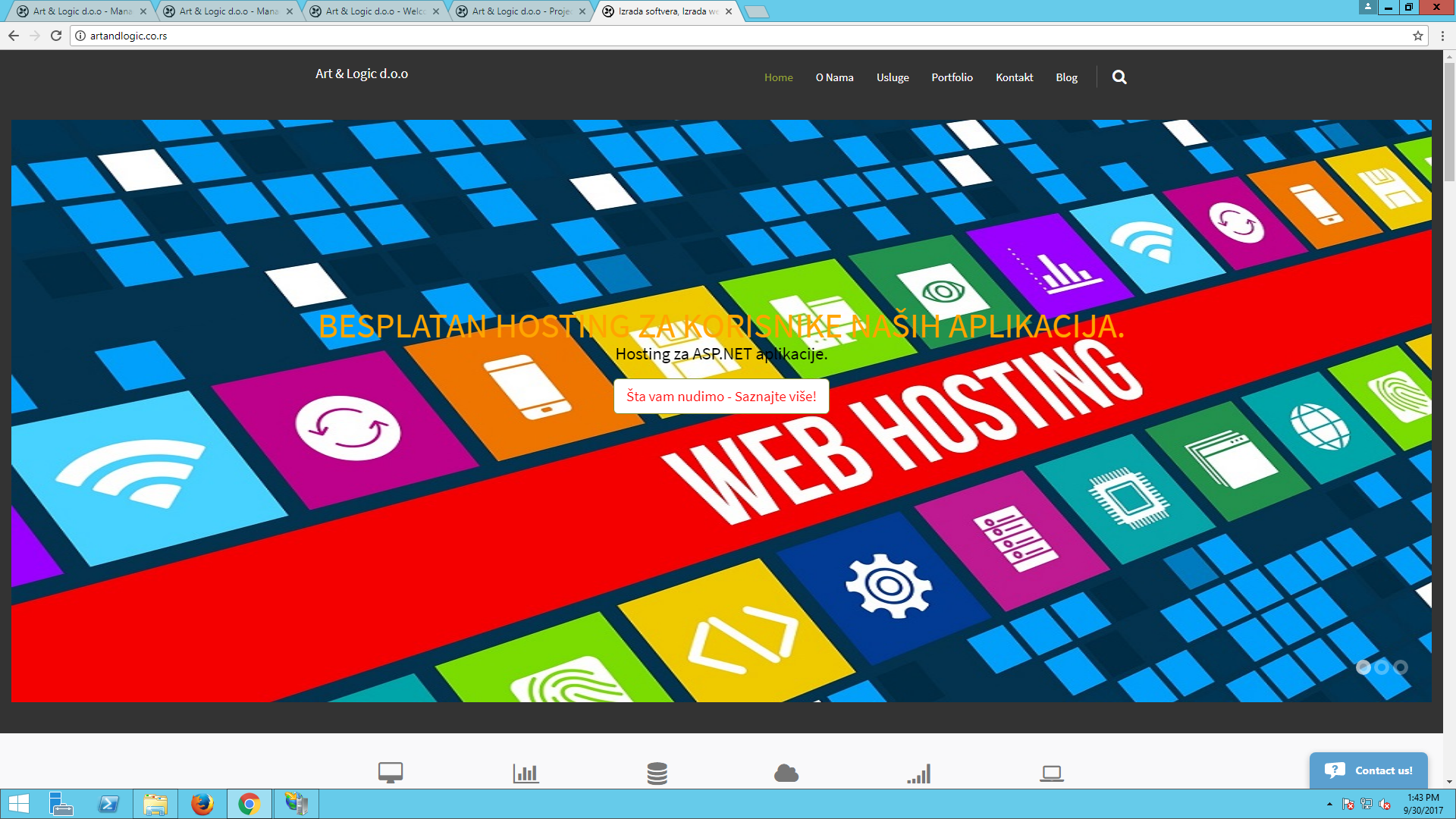Select the filled first slide indicator dot
This screenshot has width=1456, height=819.
[1363, 667]
